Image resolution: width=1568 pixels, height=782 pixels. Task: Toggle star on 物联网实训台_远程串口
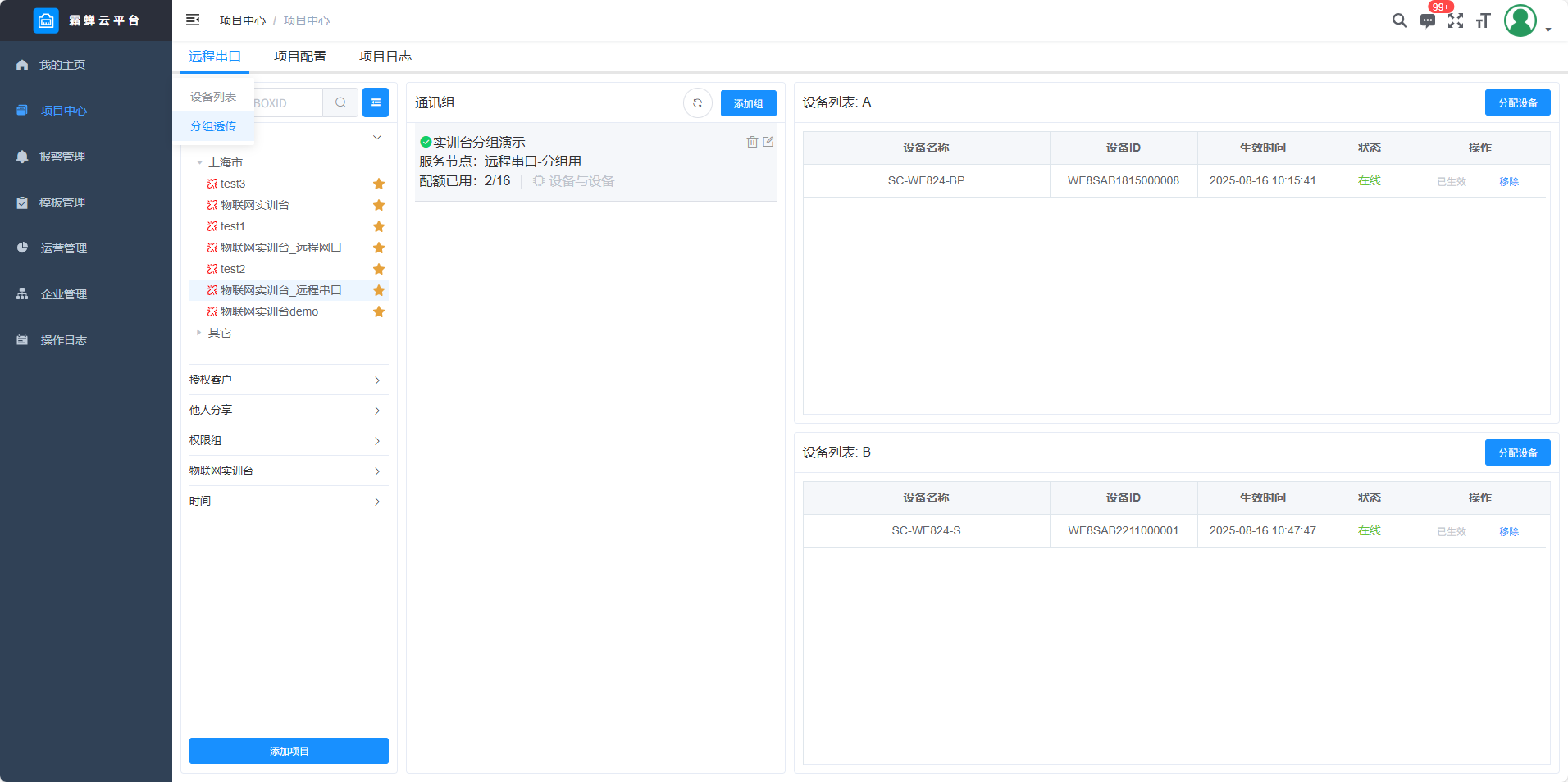pyautogui.click(x=379, y=290)
